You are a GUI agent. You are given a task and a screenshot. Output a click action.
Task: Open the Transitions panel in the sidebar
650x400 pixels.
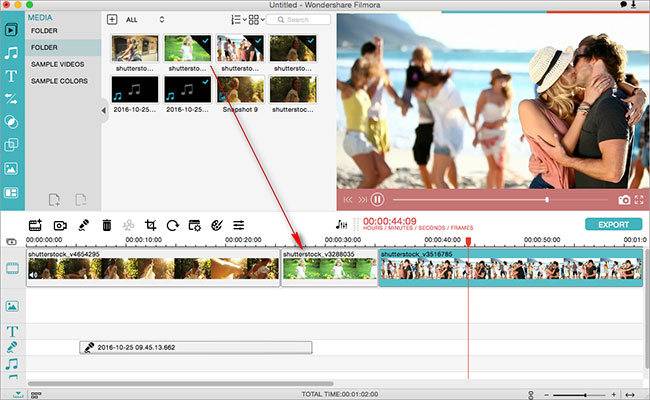(x=12, y=99)
